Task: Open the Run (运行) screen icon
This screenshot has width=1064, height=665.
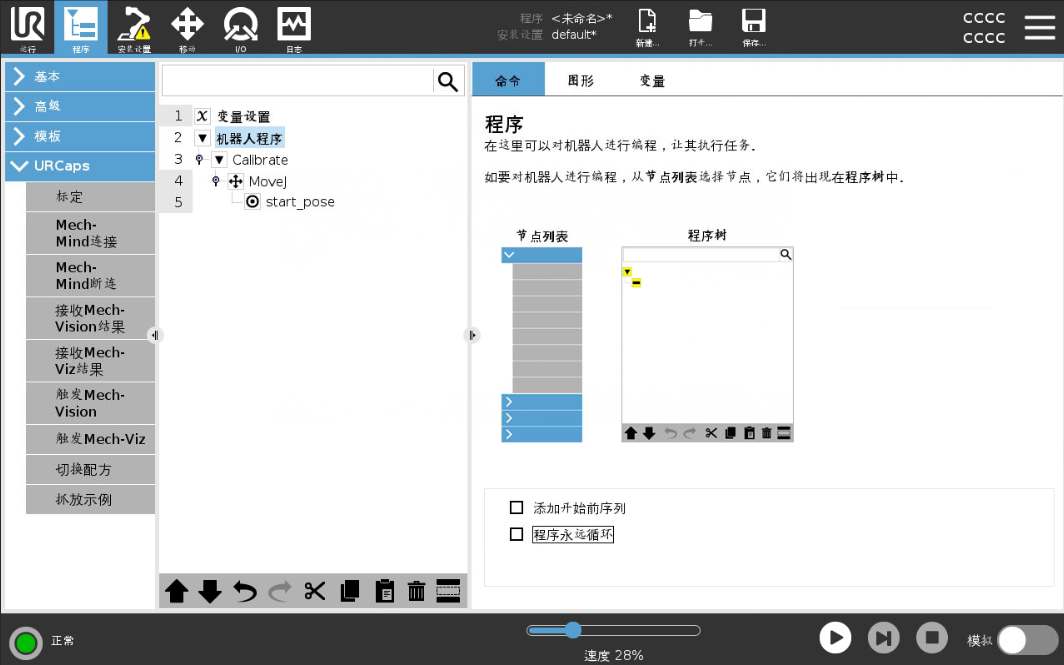Action: [x=28, y=28]
